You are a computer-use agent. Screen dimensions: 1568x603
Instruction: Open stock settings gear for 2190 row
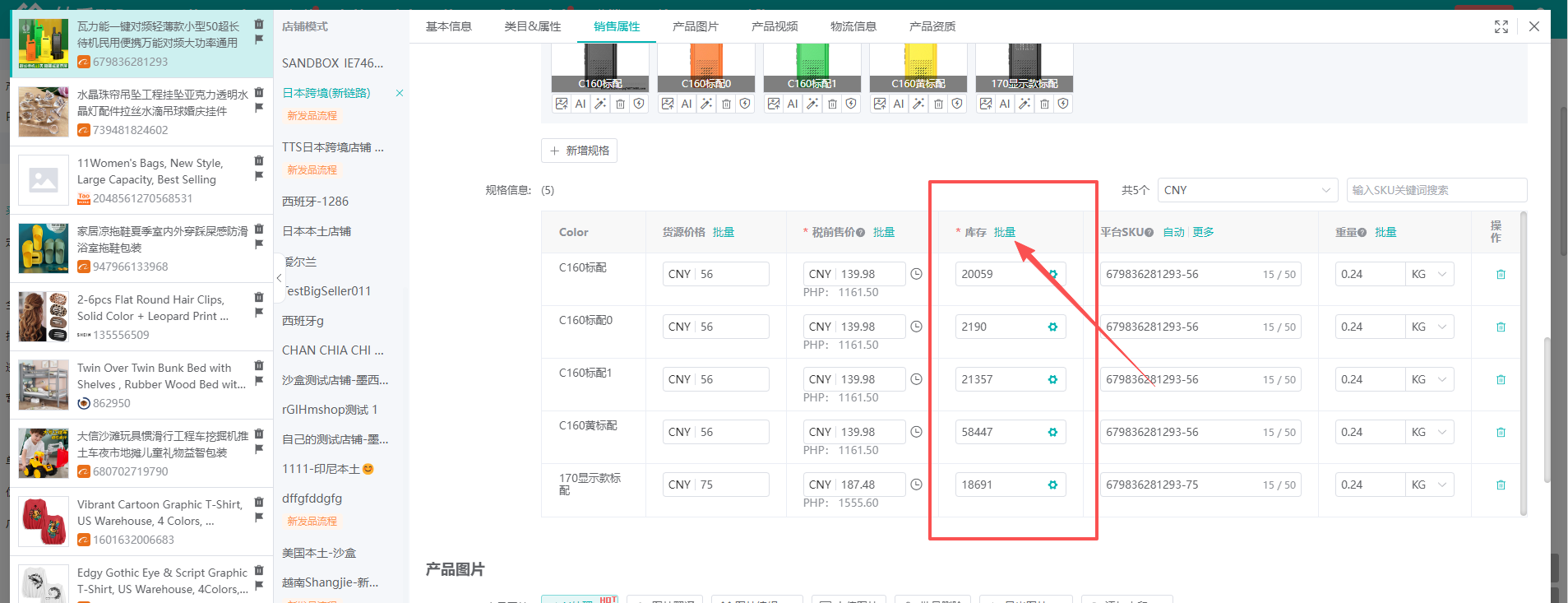coord(1052,327)
